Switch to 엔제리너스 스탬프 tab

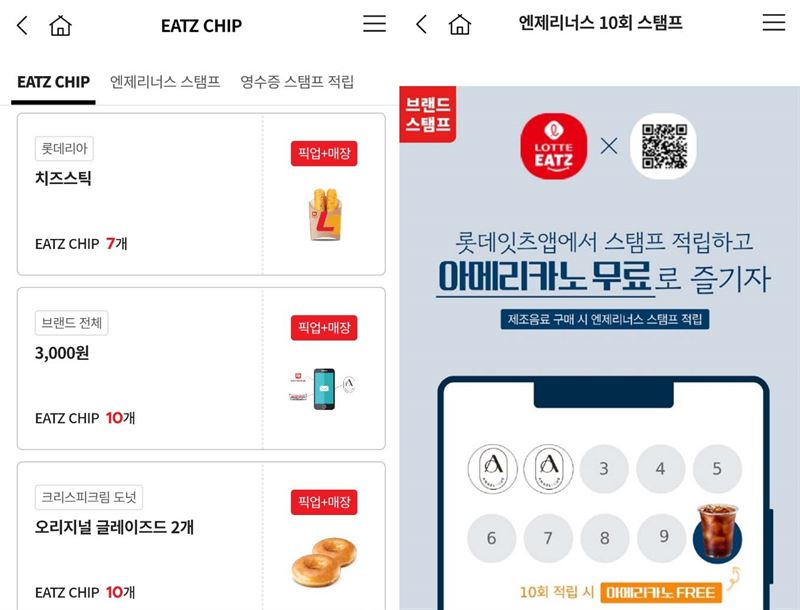click(165, 82)
